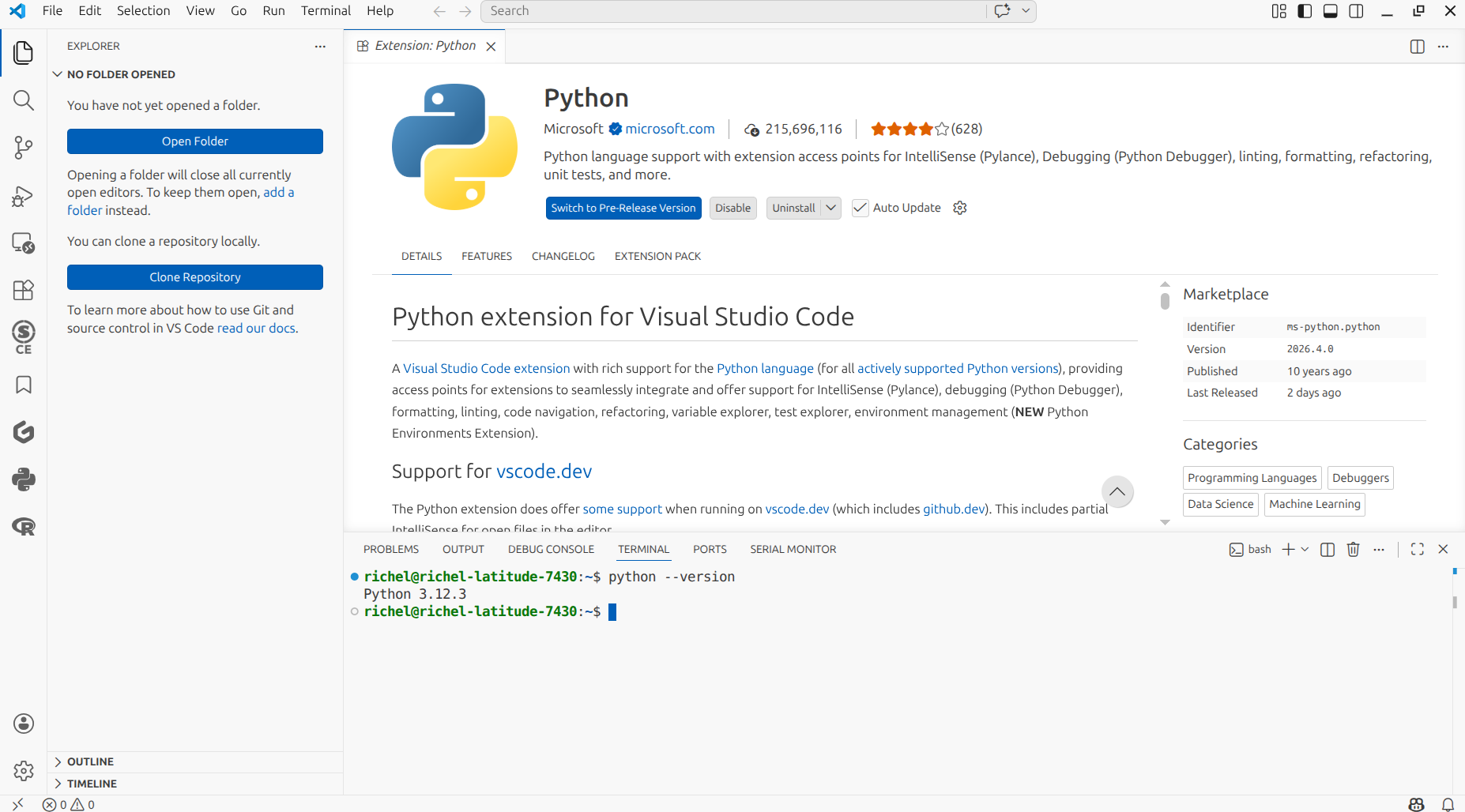Customize layout icon in title bar
The width and height of the screenshot is (1465, 812).
coord(1279,11)
